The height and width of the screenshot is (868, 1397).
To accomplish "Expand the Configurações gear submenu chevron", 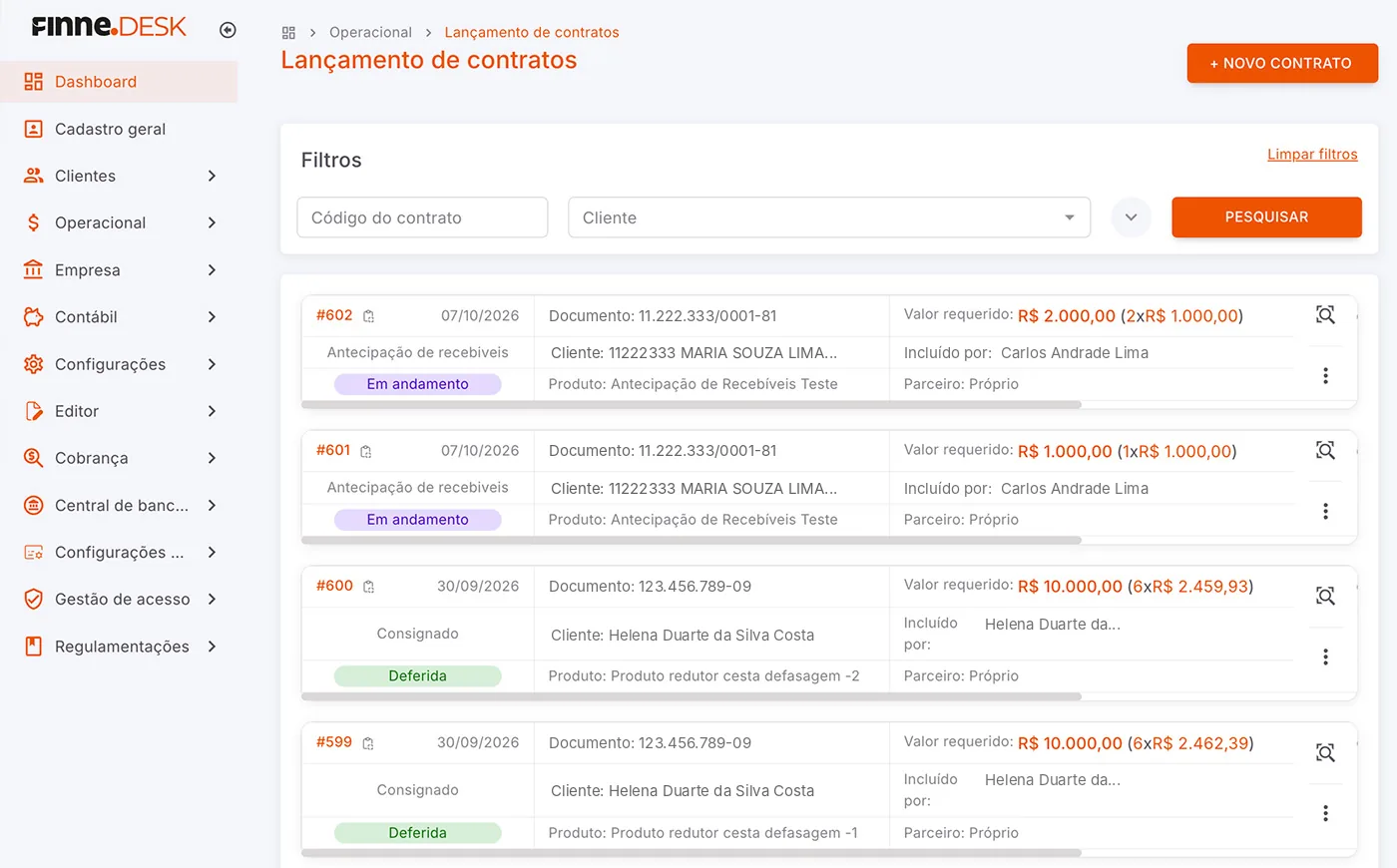I will pyautogui.click(x=212, y=364).
